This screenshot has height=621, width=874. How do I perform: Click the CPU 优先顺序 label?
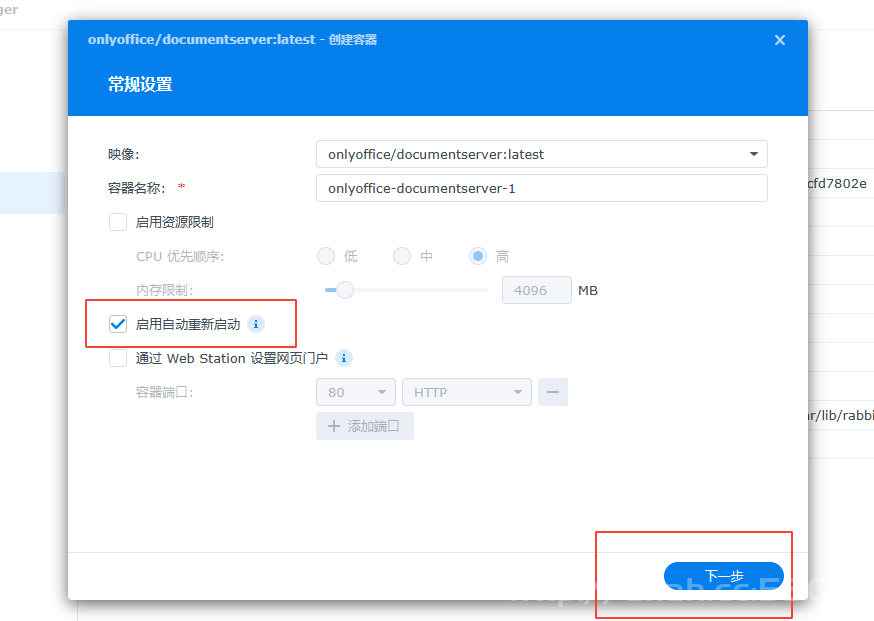(x=180, y=256)
